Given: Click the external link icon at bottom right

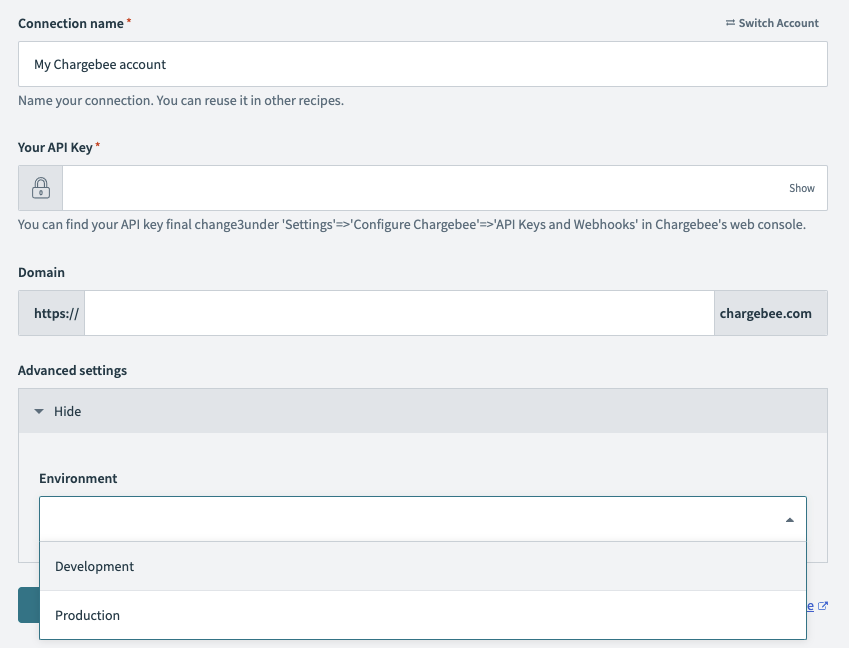Looking at the screenshot, I should (822, 606).
